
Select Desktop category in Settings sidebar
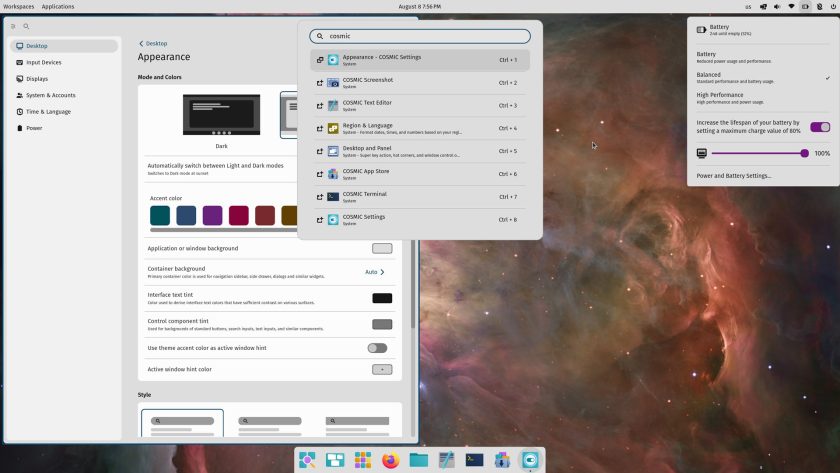[x=64, y=46]
